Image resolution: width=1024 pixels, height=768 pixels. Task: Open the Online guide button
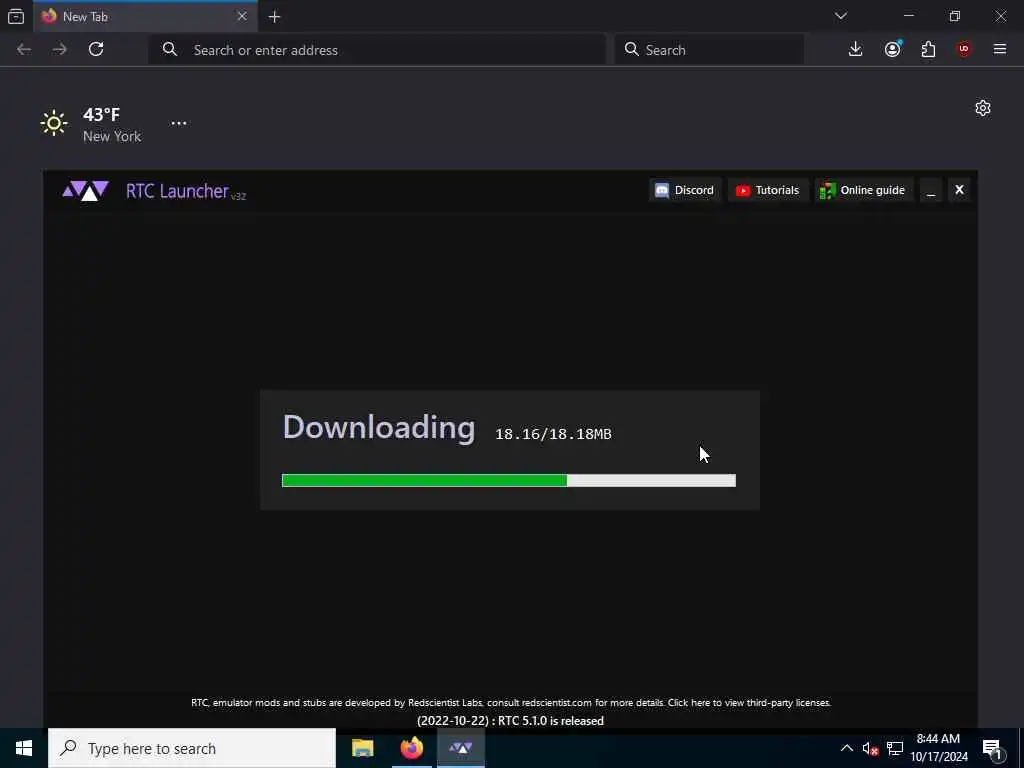(863, 190)
